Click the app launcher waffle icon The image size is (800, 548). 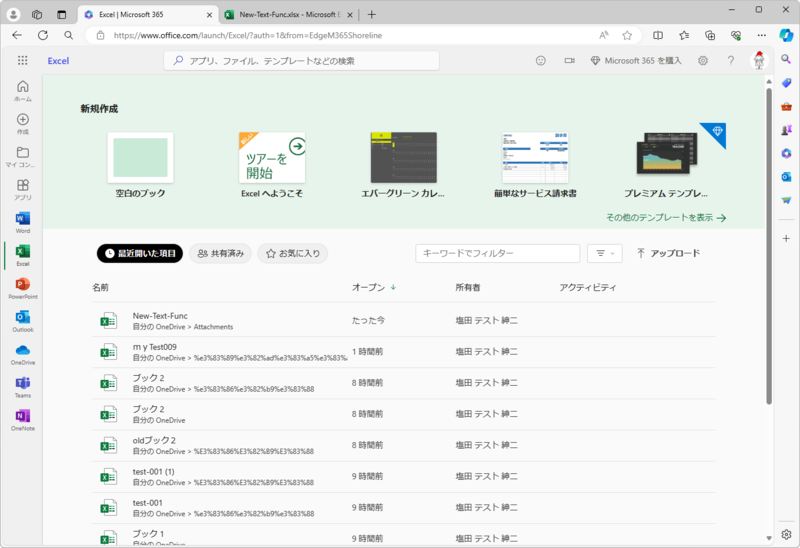click(22, 61)
